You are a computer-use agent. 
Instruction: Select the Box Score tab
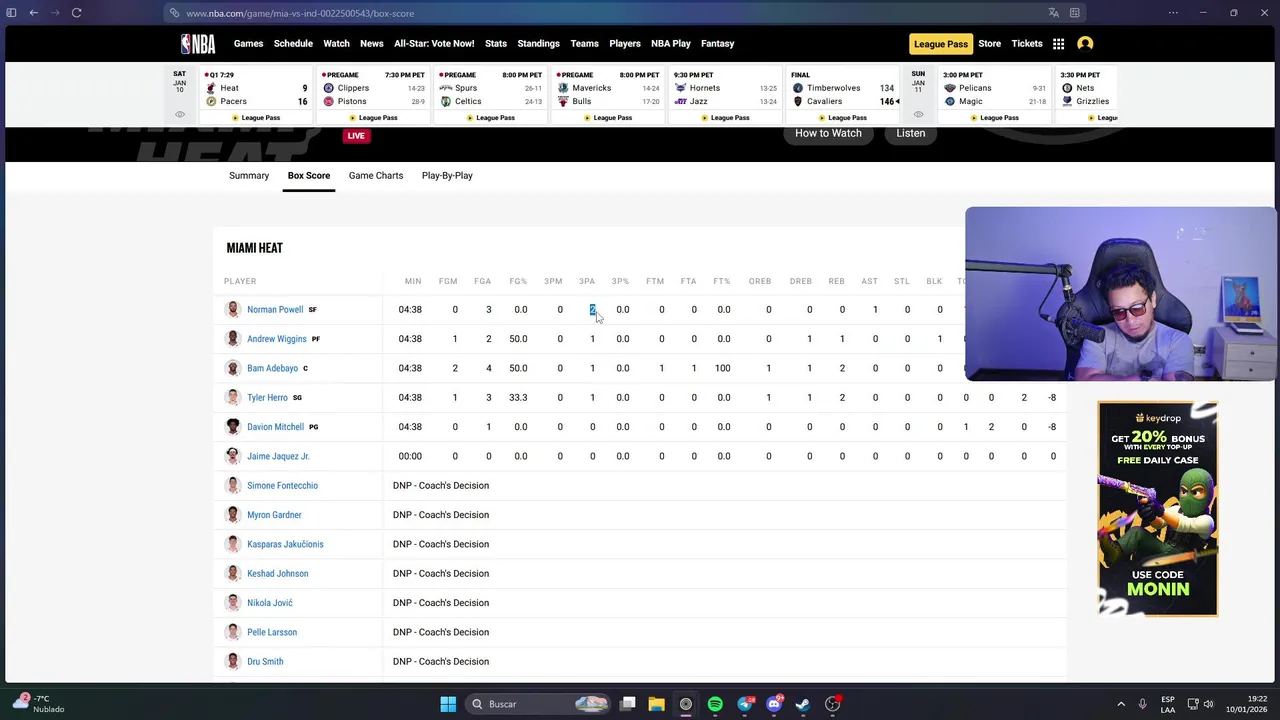tap(309, 176)
